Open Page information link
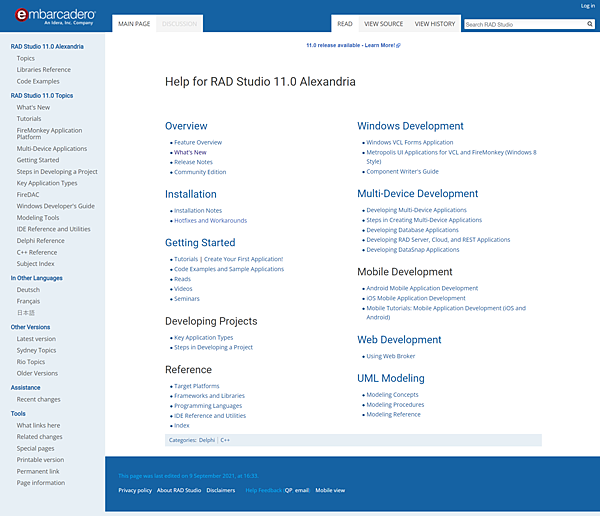Screen dimensions: 600x516 point(41,483)
